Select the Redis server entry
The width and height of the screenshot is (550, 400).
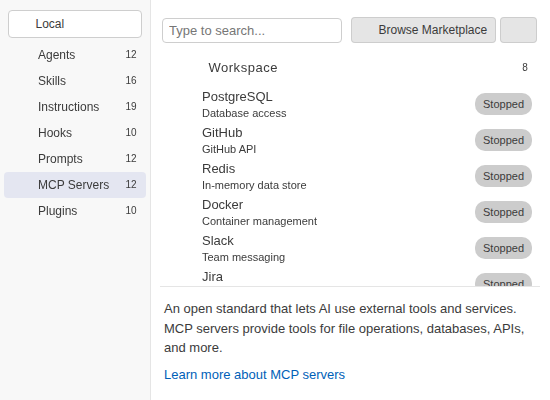point(350,176)
